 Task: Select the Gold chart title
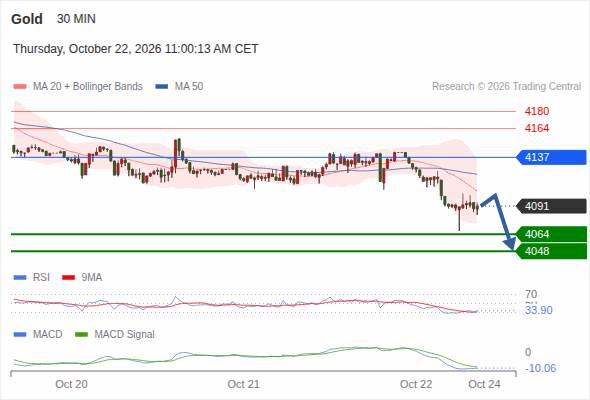click(x=27, y=19)
